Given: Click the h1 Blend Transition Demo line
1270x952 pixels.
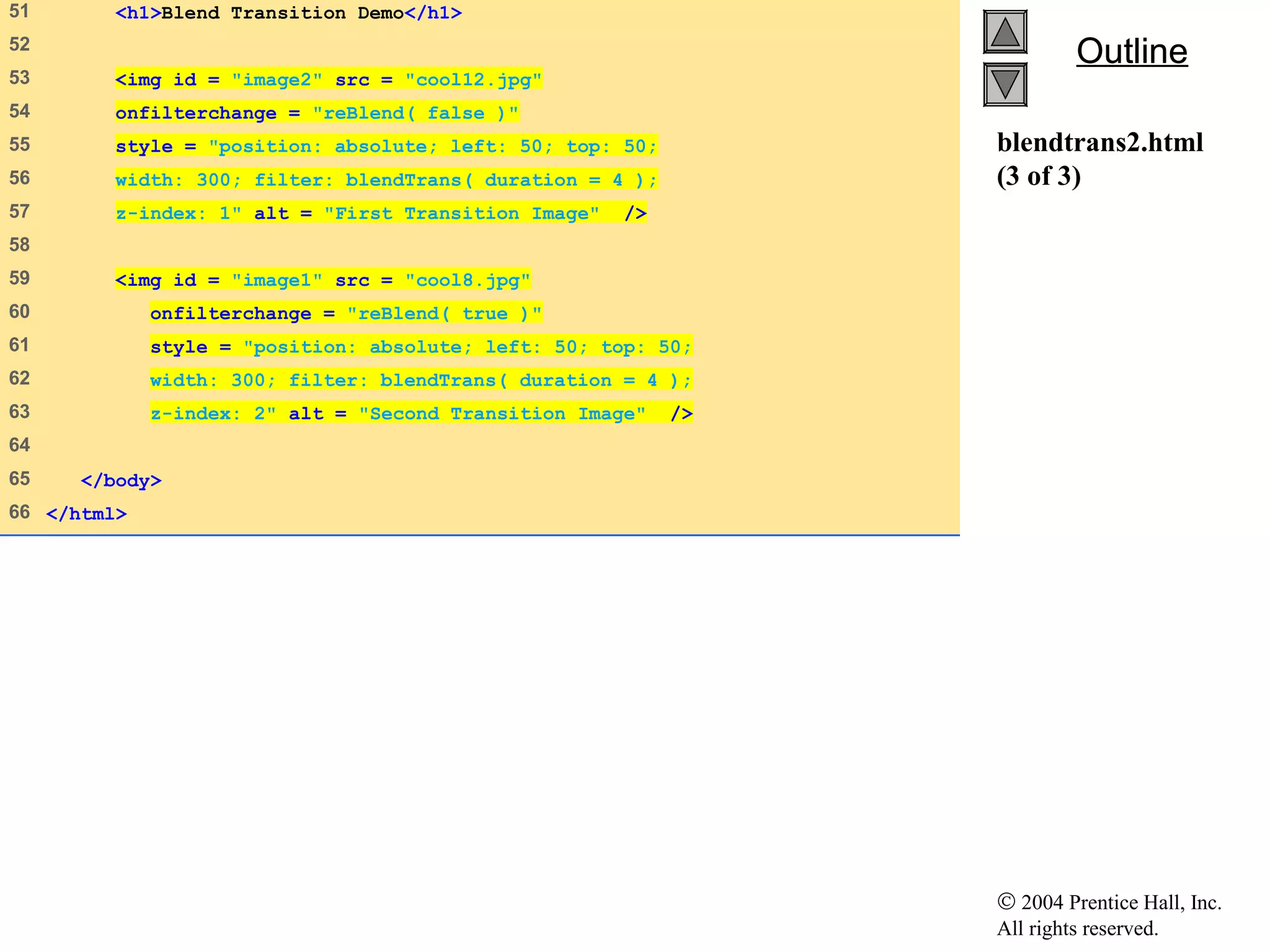Looking at the screenshot, I should pyautogui.click(x=288, y=13).
